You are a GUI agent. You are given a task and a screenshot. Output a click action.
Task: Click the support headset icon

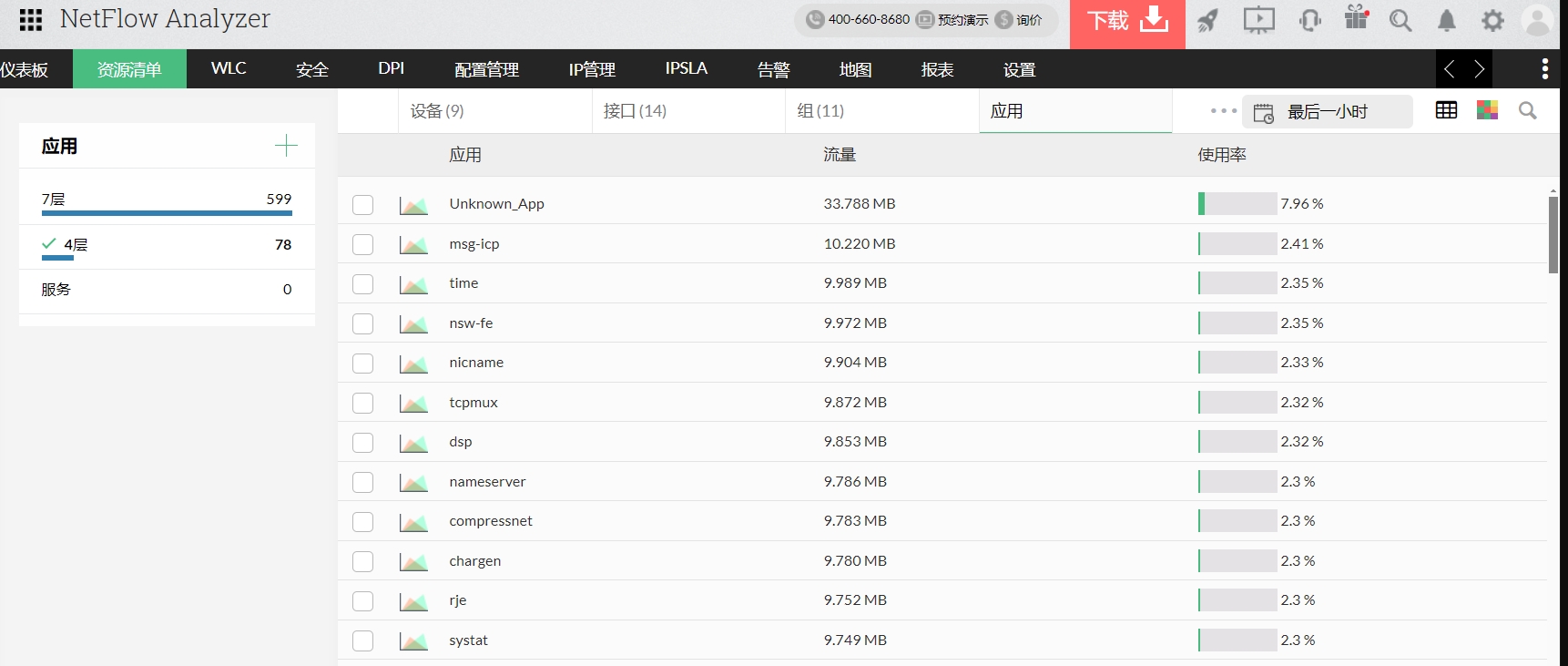[1310, 20]
